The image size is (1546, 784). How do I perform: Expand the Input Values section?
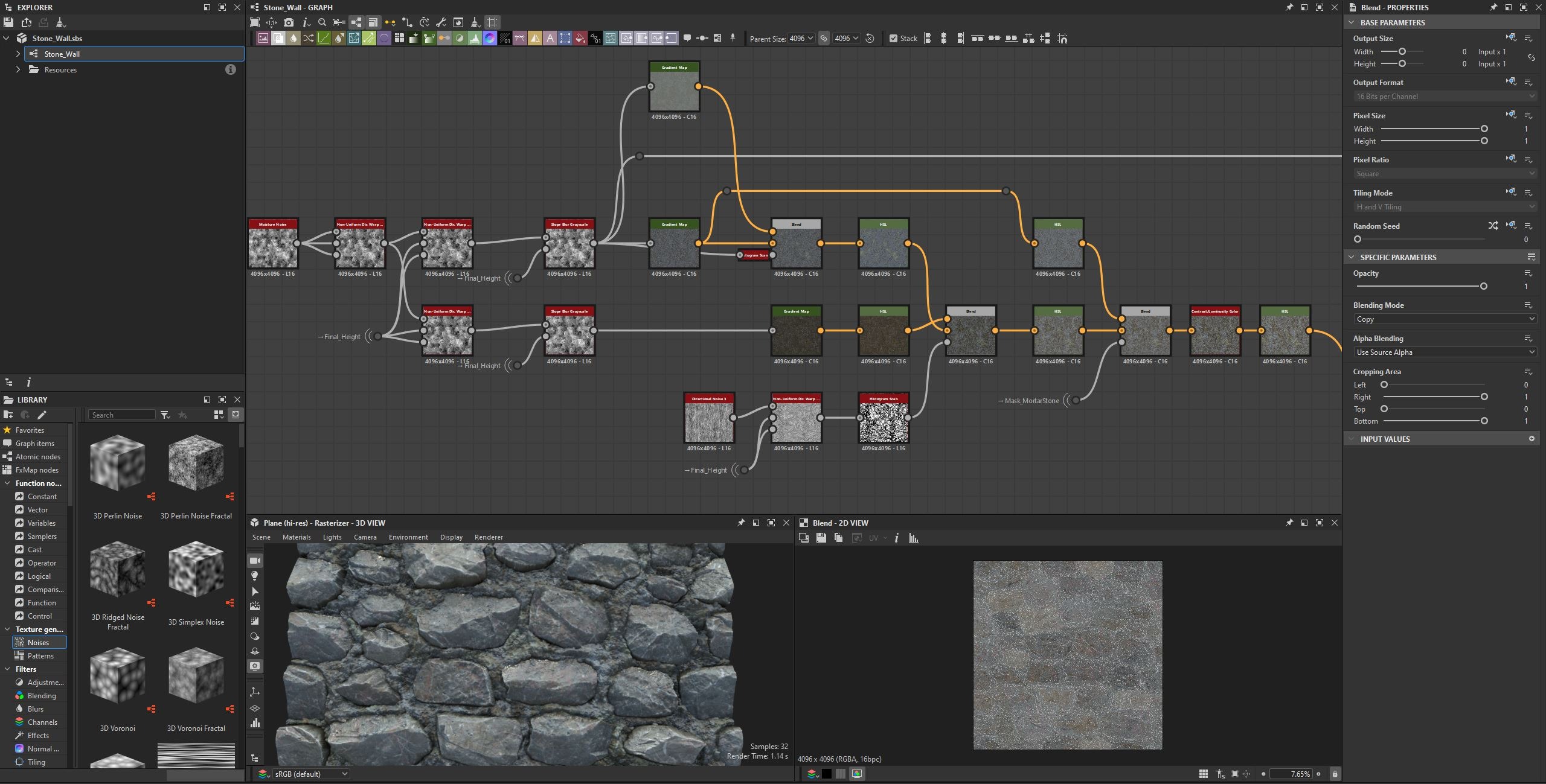[x=1352, y=439]
